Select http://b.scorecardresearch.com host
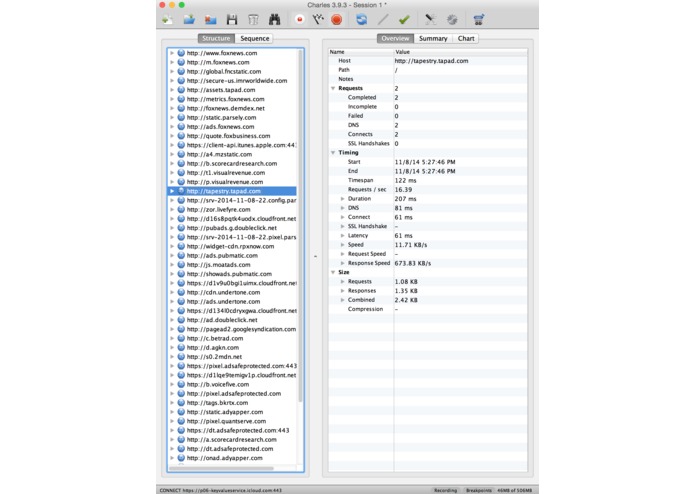This screenshot has width=695, height=494. [x=232, y=163]
